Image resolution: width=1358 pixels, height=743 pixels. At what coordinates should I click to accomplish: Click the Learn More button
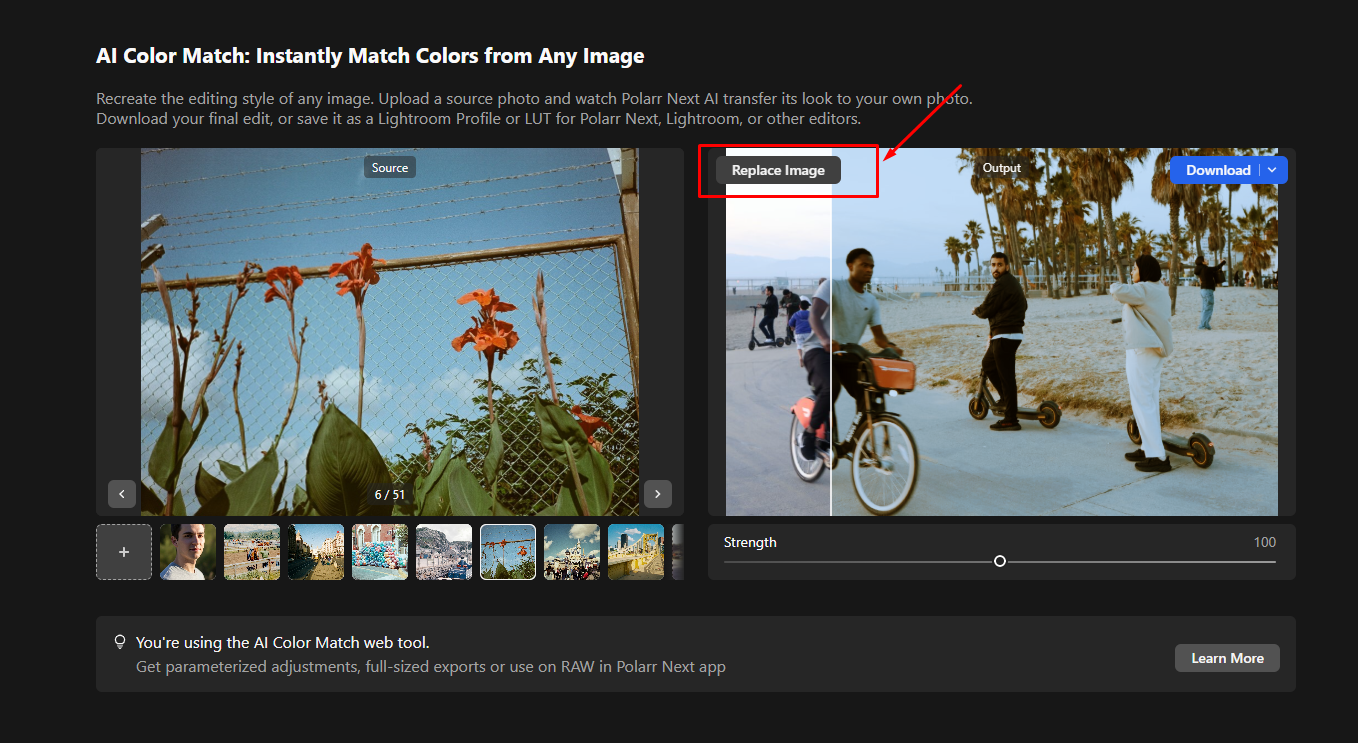tap(1227, 657)
